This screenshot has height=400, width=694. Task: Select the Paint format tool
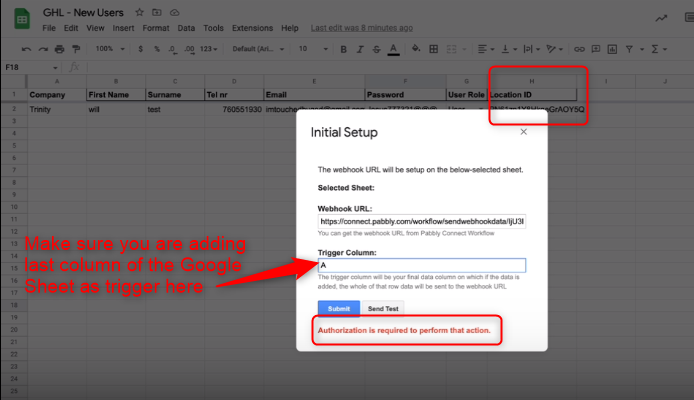(76, 49)
